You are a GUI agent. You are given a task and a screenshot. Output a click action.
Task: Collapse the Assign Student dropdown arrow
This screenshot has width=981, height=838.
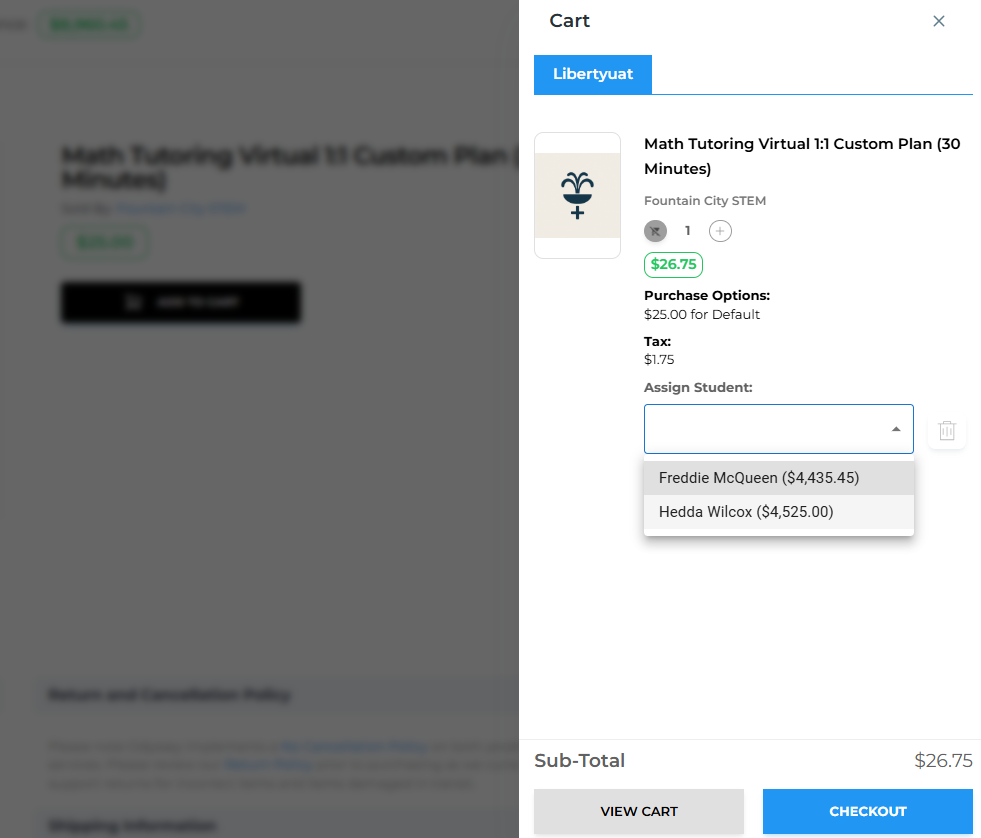(895, 429)
